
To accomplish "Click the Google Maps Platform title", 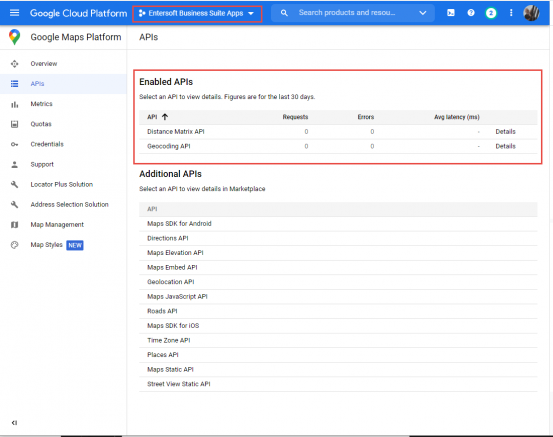I will (76, 37).
